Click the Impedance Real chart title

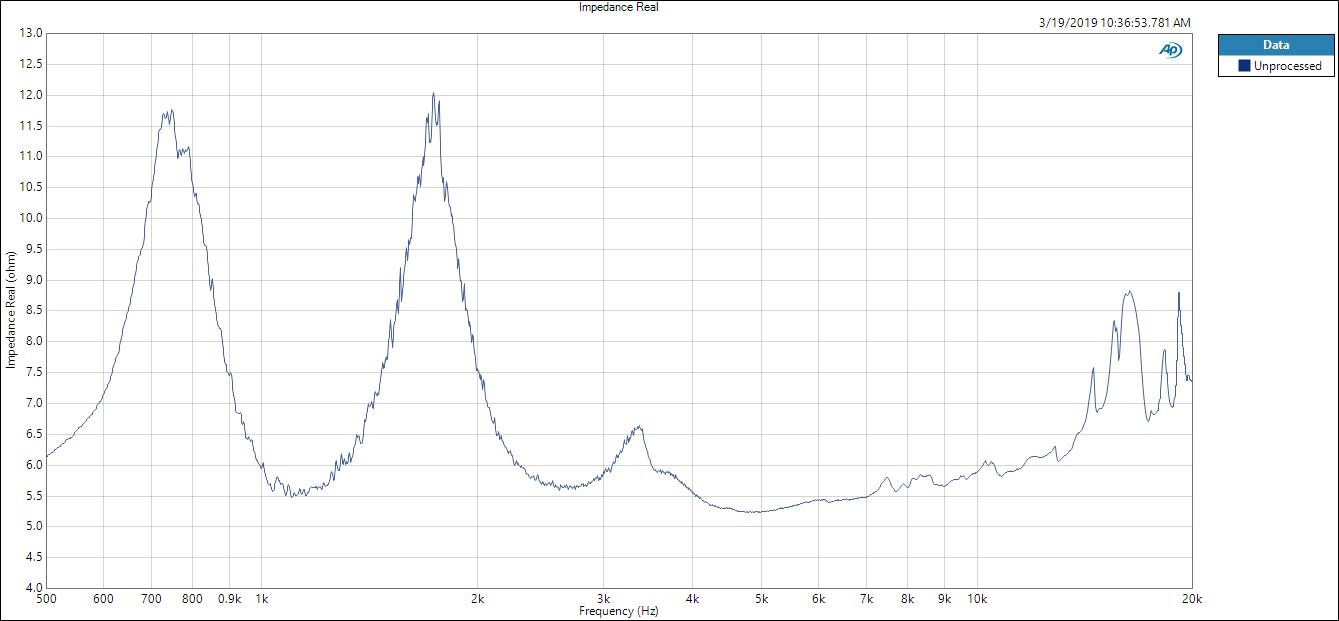619,7
